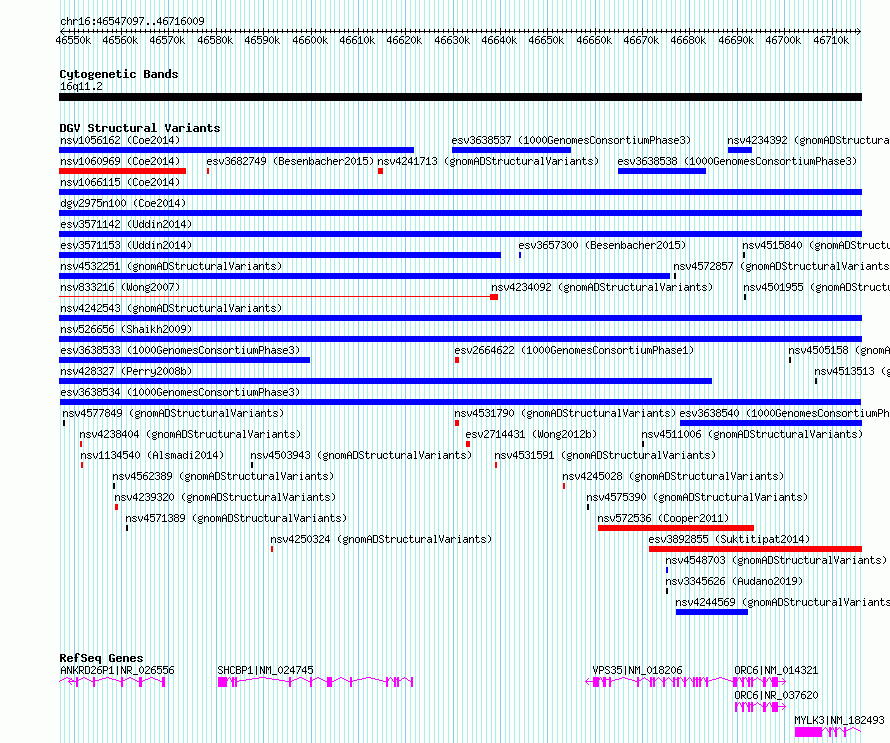Screen dimensions: 890x743
Task: Click the esv3657300 (Besenbacher2015) label
Action: (602, 245)
